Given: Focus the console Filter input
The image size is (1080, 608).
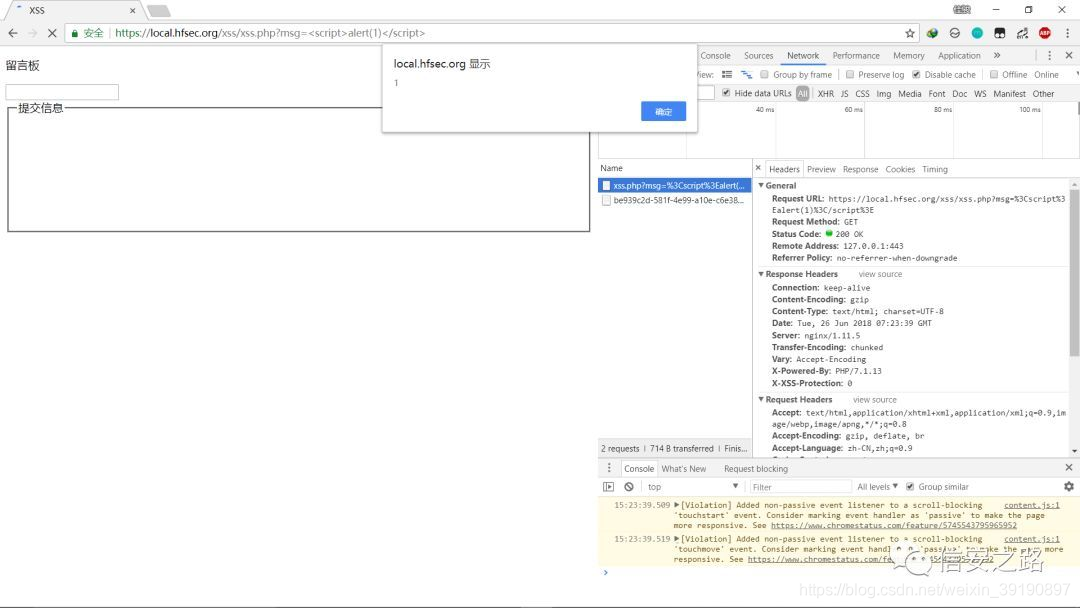Looking at the screenshot, I should [799, 487].
